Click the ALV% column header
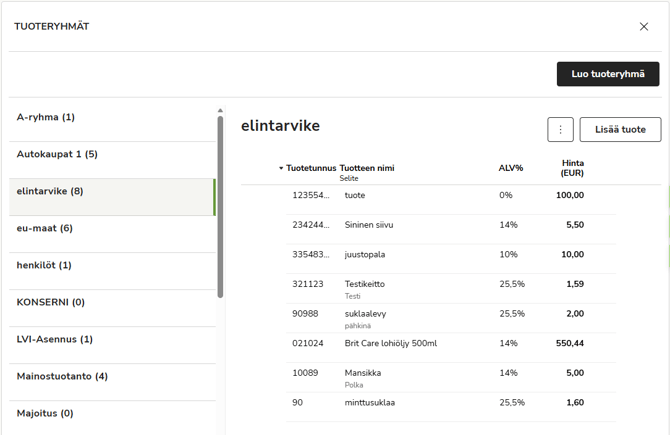Viewport: 670px width, 435px height. pyautogui.click(x=511, y=168)
